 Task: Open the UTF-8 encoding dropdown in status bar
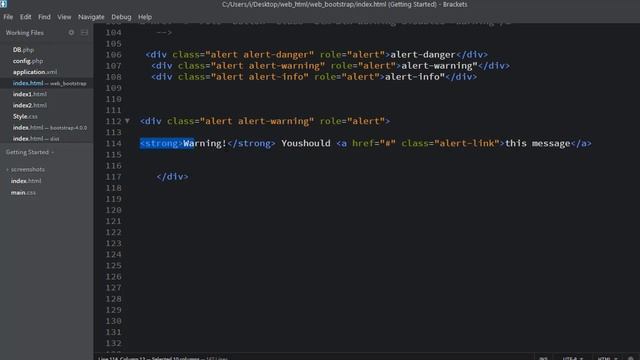572,358
